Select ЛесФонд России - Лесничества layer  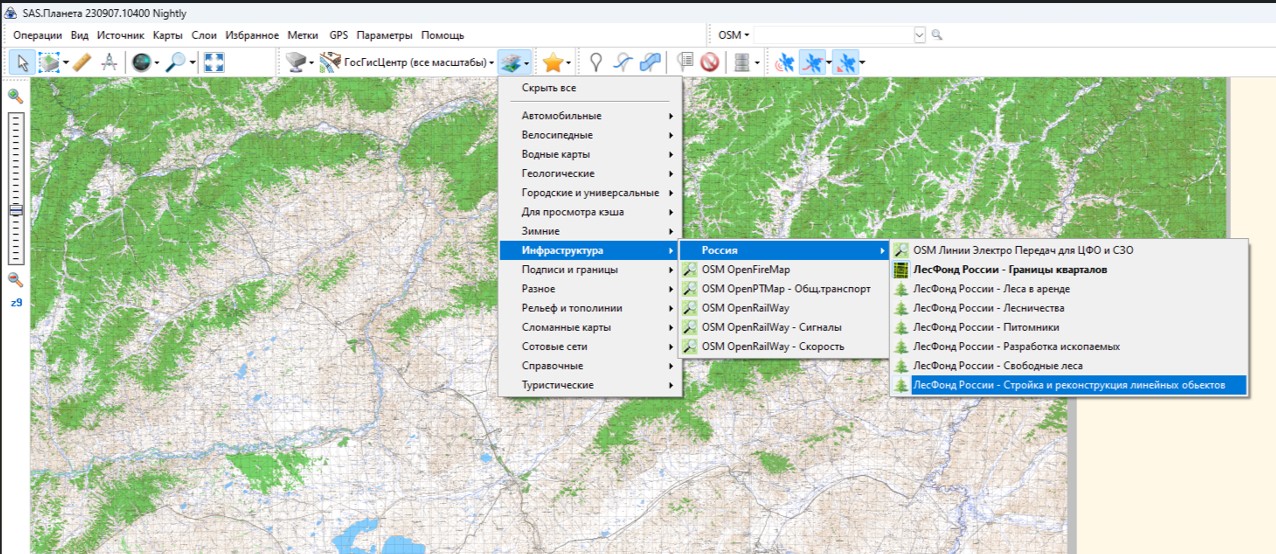[988, 308]
